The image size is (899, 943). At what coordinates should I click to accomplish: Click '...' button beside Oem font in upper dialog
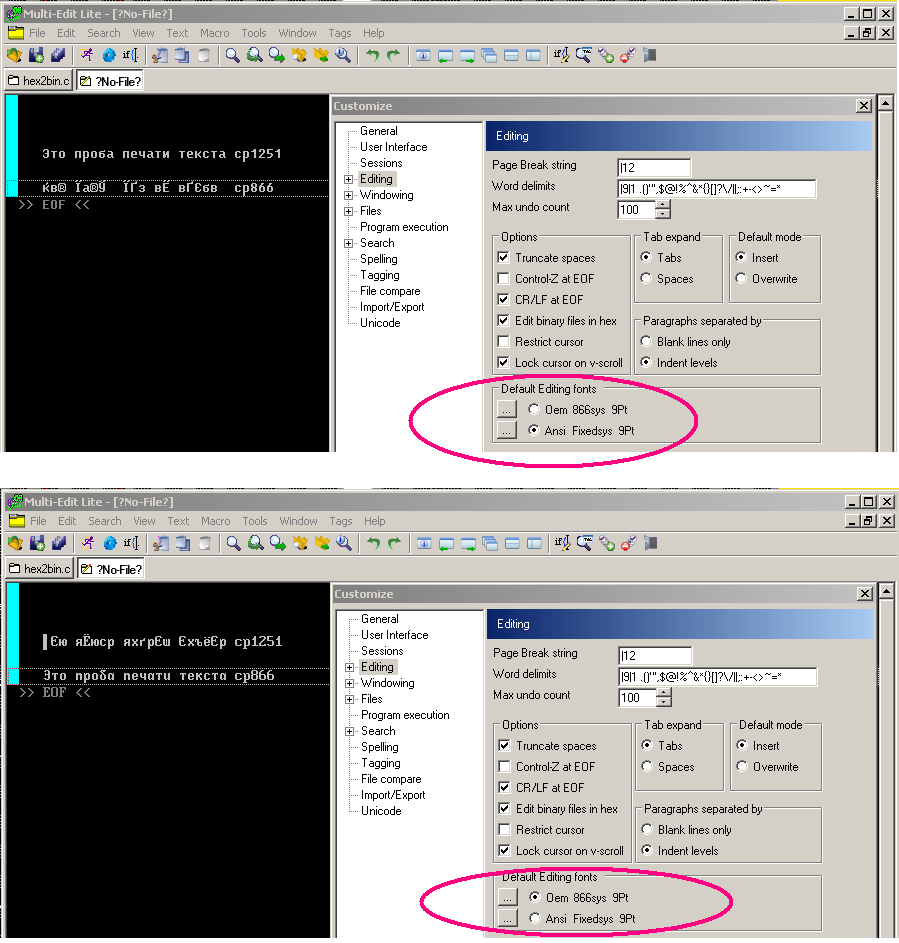(x=506, y=410)
